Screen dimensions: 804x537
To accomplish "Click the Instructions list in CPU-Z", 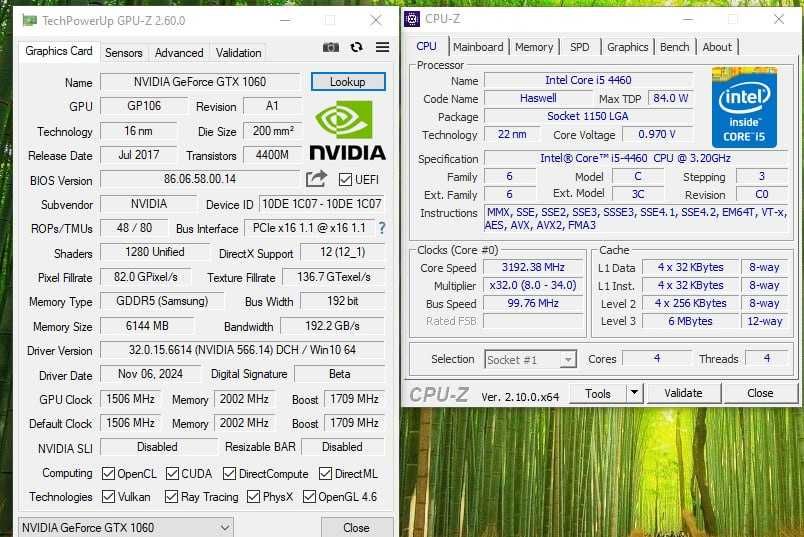I will click(x=636, y=219).
